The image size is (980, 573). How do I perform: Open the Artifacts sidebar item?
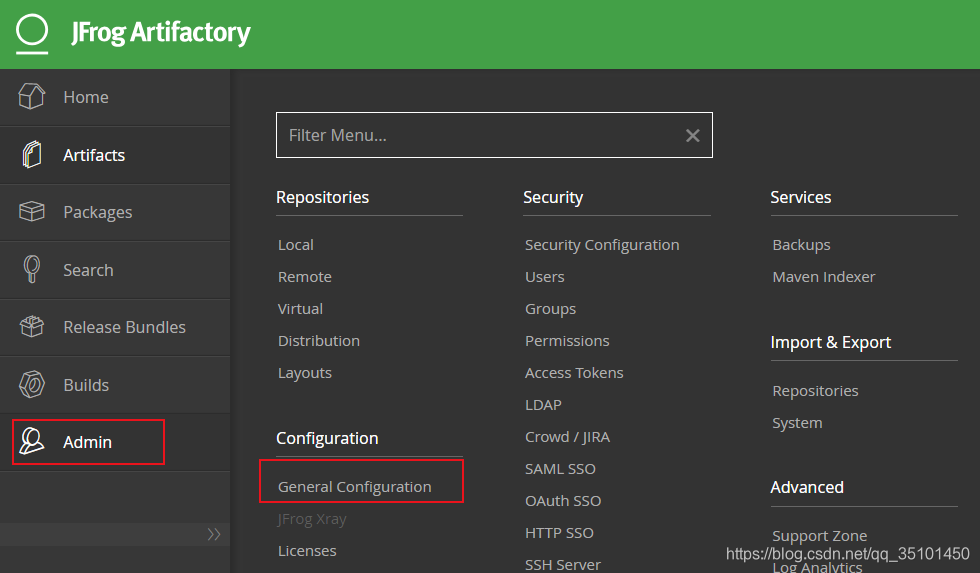pos(115,155)
